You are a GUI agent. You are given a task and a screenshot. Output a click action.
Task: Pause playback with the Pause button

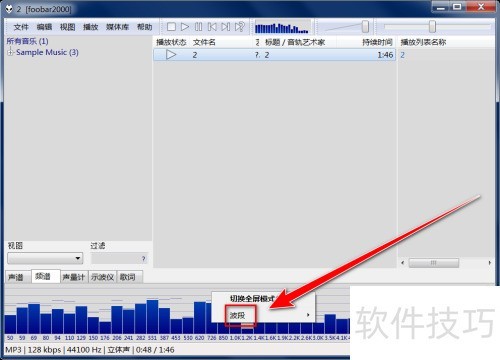[x=198, y=27]
